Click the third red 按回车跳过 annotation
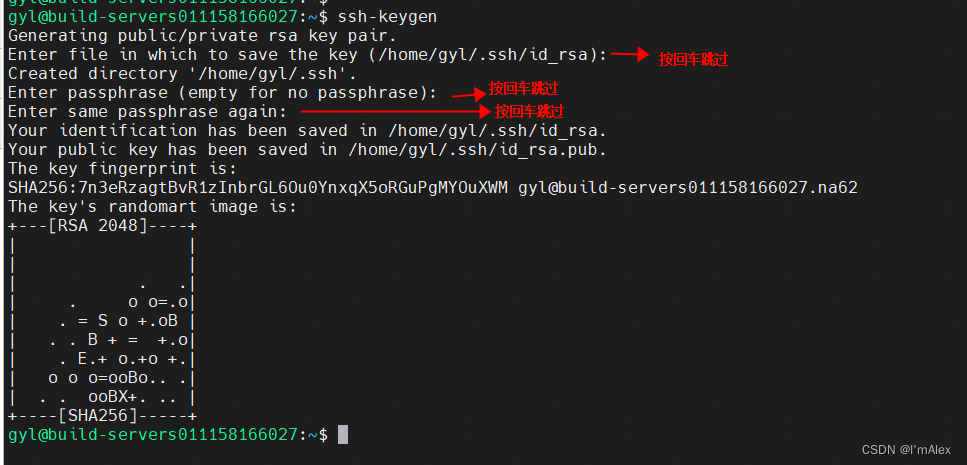Screen dimensions: 967x465 [529, 111]
